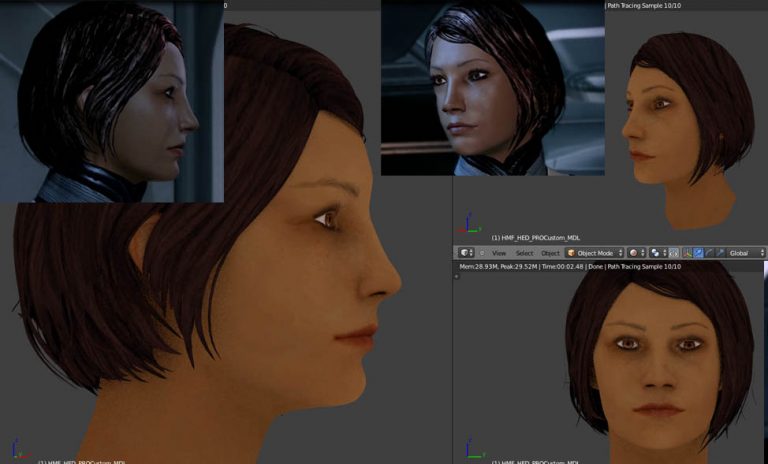
Task: Click the orange cube icon in Object Mode selector
Action: pos(571,253)
